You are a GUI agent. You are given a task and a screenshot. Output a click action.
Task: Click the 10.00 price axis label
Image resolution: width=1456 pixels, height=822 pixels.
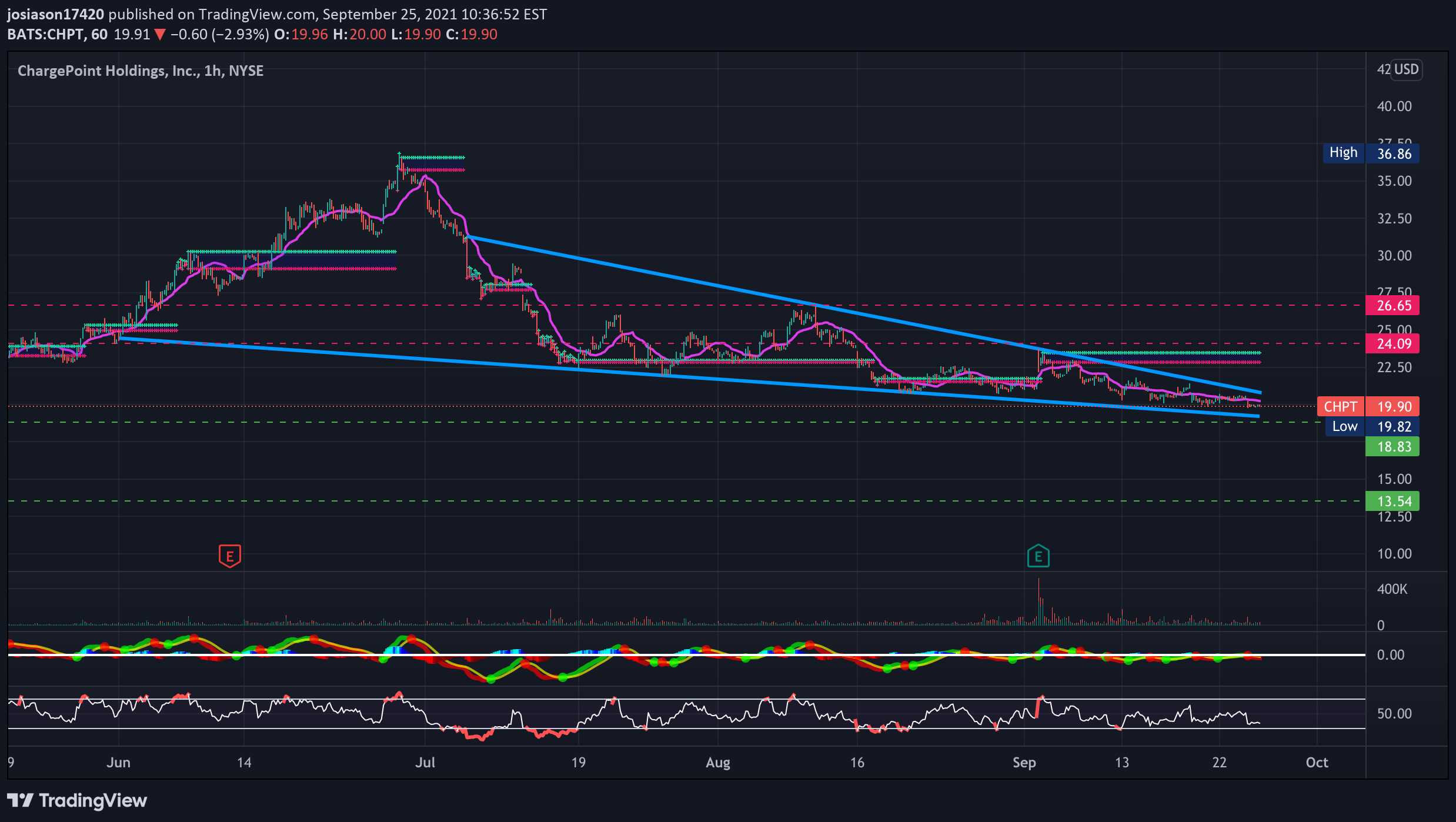click(x=1394, y=554)
